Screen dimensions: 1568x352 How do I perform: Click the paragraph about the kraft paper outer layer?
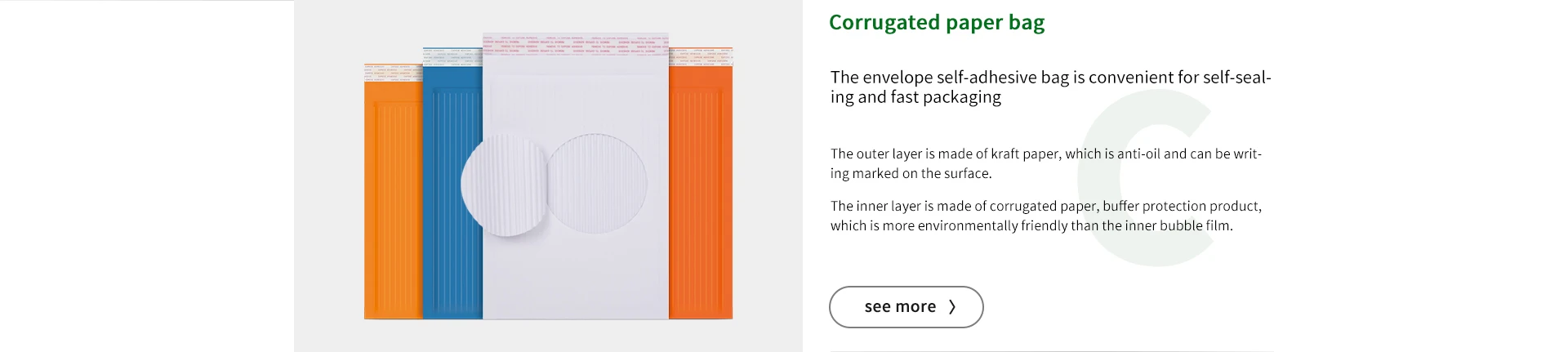pos(1045,163)
